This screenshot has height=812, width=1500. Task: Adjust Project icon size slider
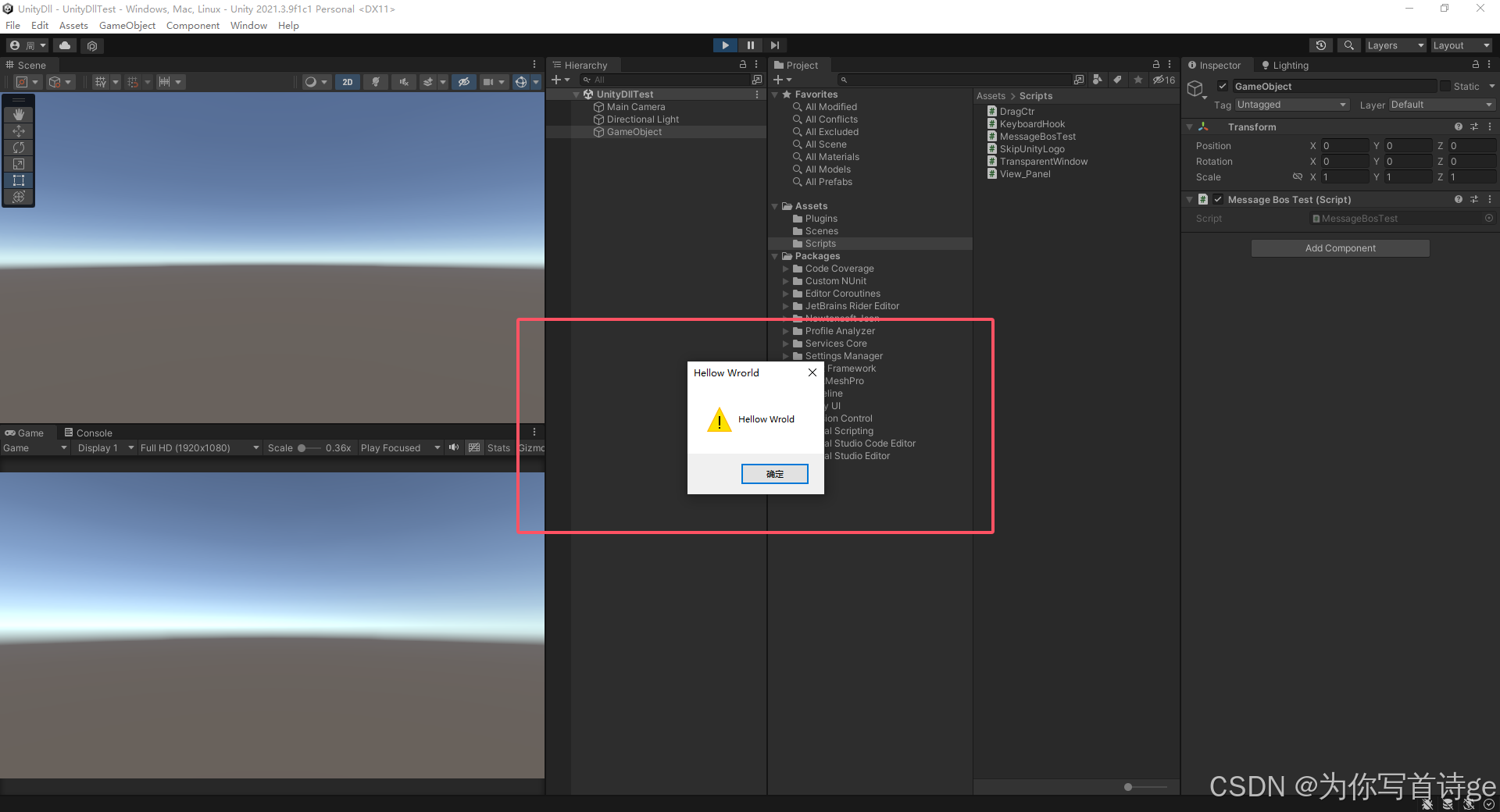pos(1145,787)
